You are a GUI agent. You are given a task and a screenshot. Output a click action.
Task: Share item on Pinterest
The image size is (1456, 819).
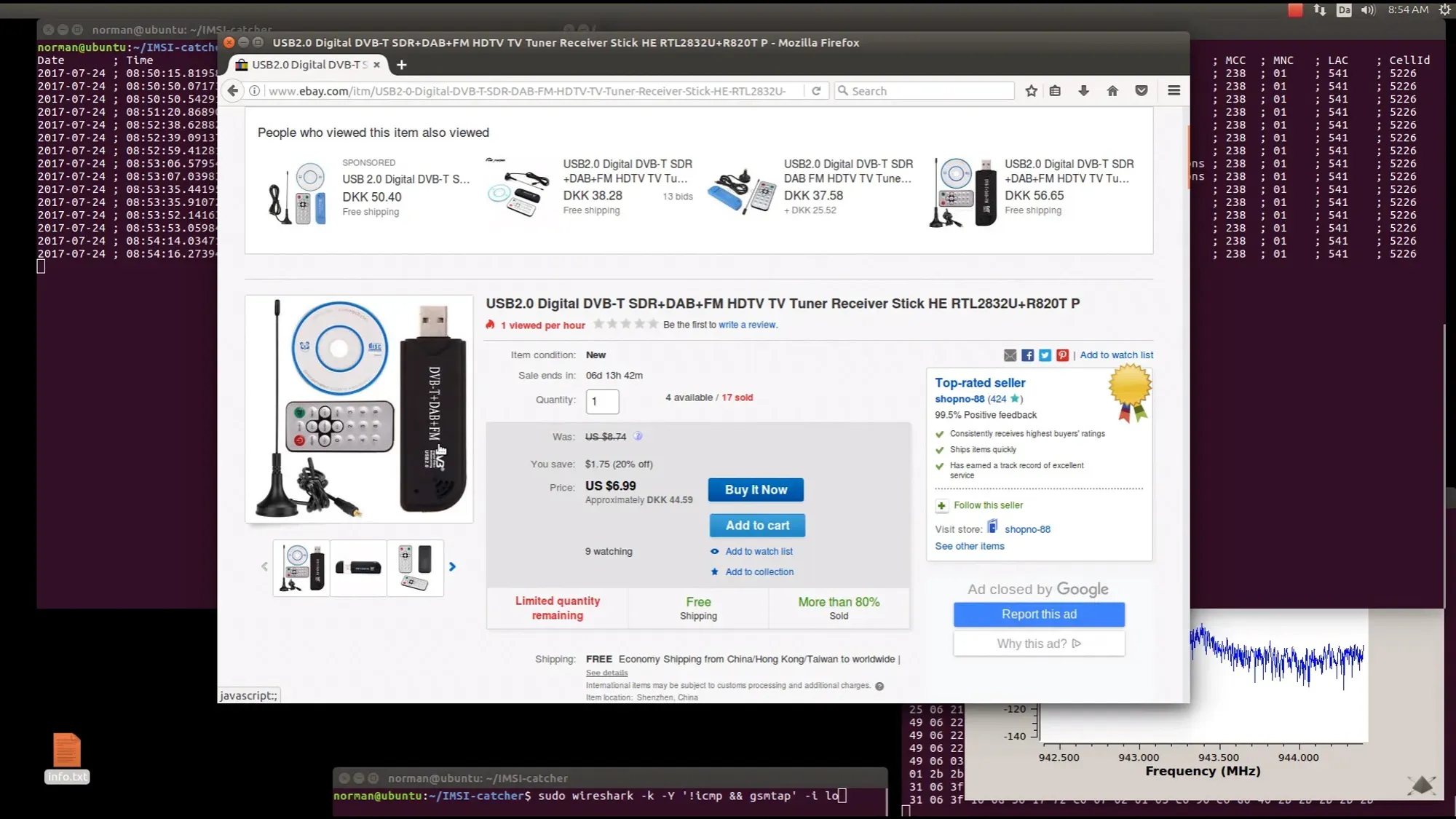1062,355
